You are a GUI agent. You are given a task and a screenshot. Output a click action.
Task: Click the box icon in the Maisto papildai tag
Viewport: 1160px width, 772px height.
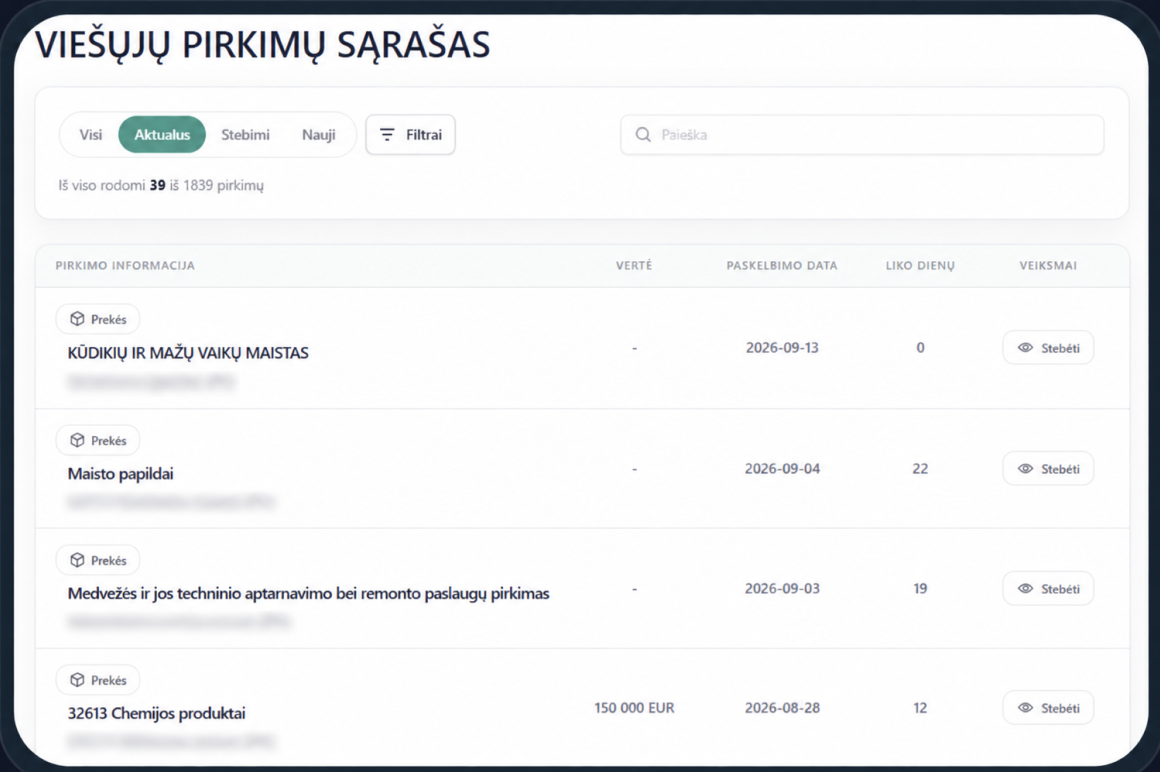(x=77, y=440)
